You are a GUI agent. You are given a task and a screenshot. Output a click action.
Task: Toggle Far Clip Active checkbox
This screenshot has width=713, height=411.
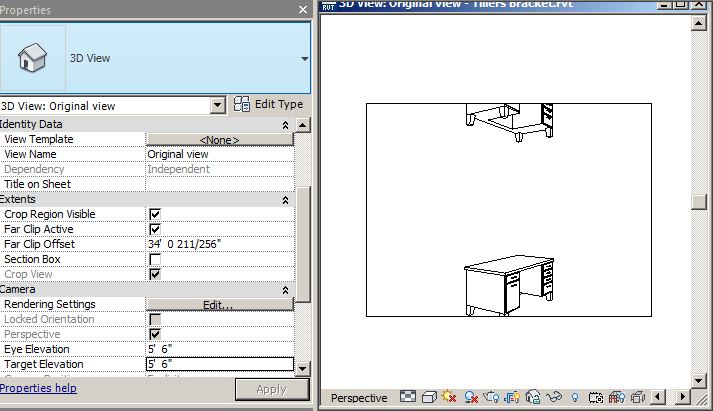[x=155, y=229]
